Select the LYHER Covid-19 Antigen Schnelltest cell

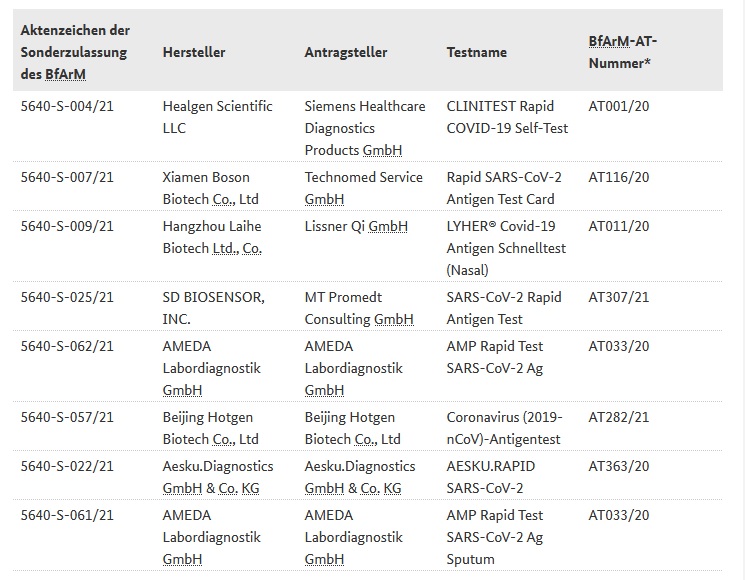[x=504, y=248]
